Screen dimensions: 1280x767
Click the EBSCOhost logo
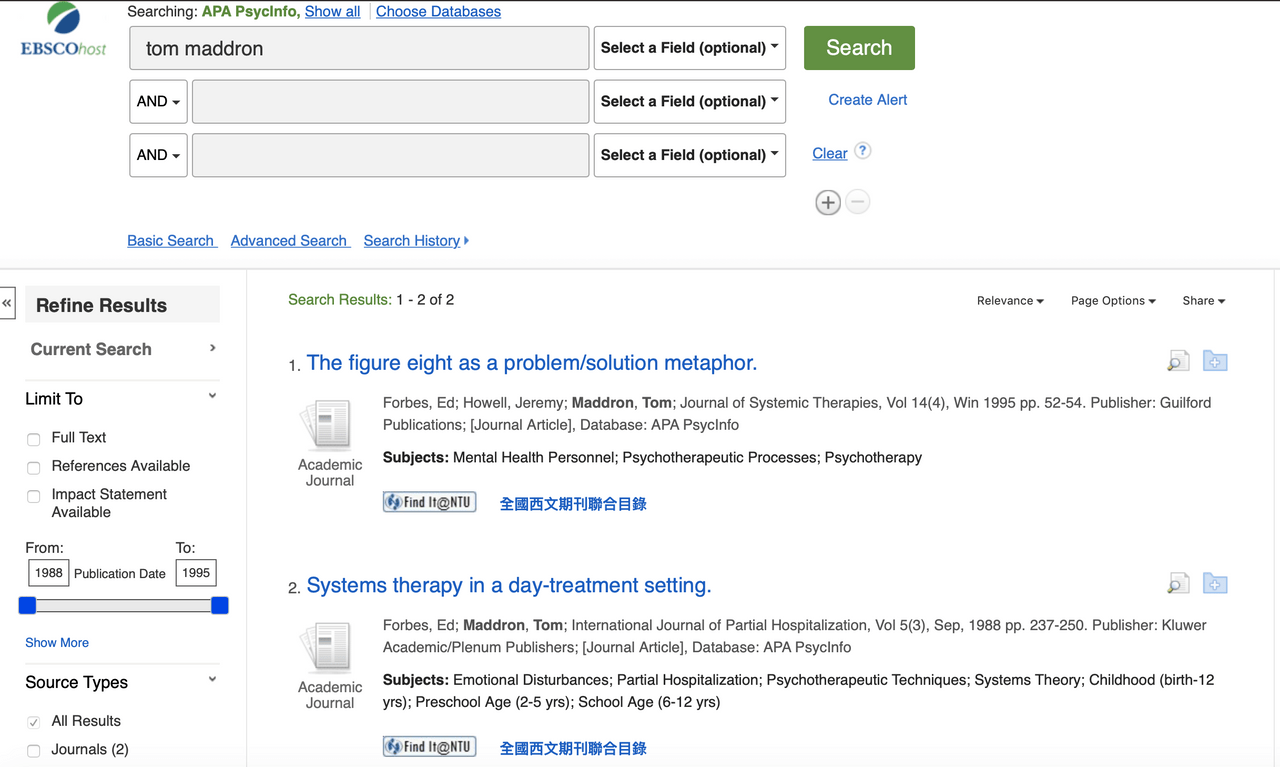[63, 30]
